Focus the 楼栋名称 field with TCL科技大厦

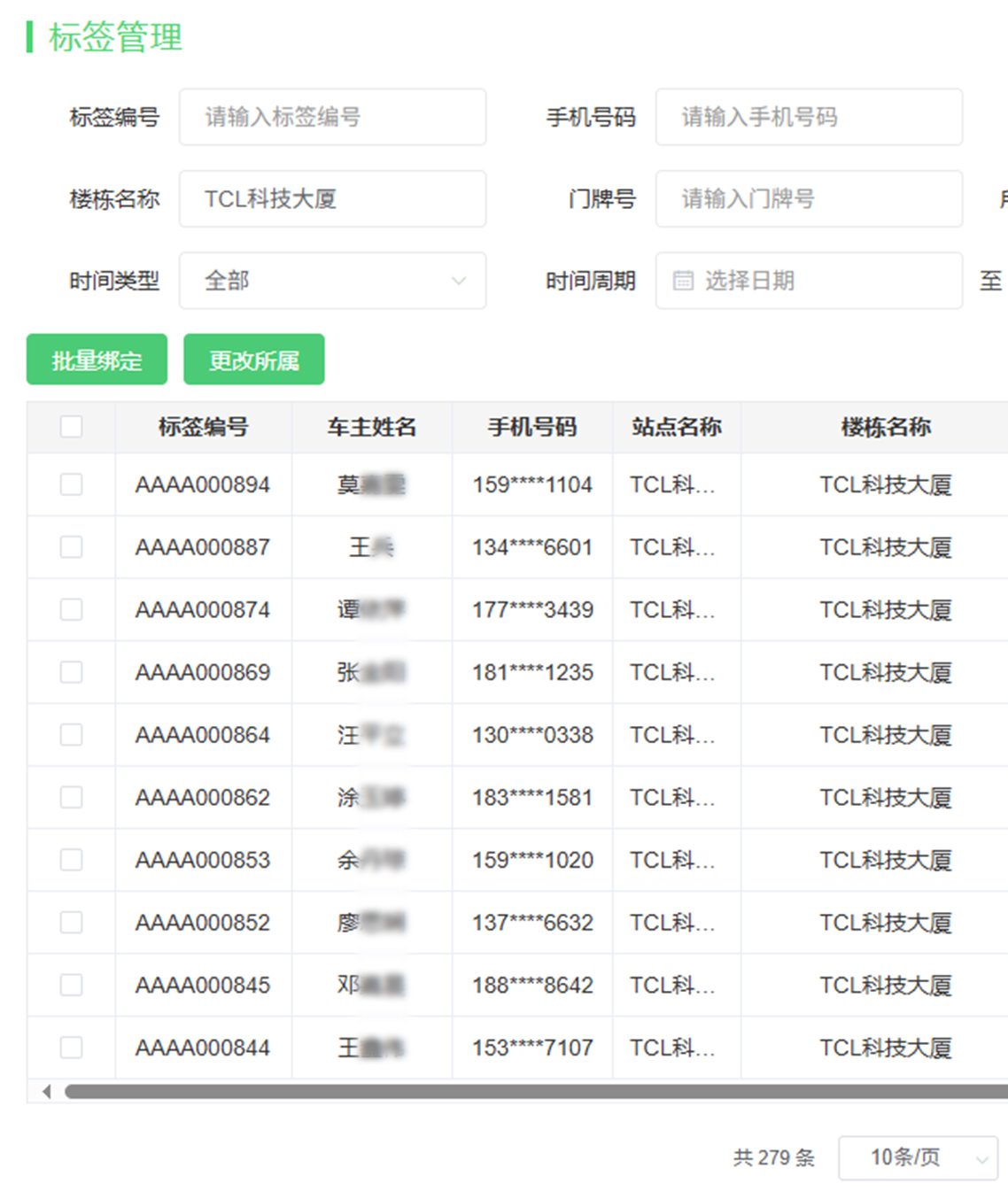[x=332, y=198]
